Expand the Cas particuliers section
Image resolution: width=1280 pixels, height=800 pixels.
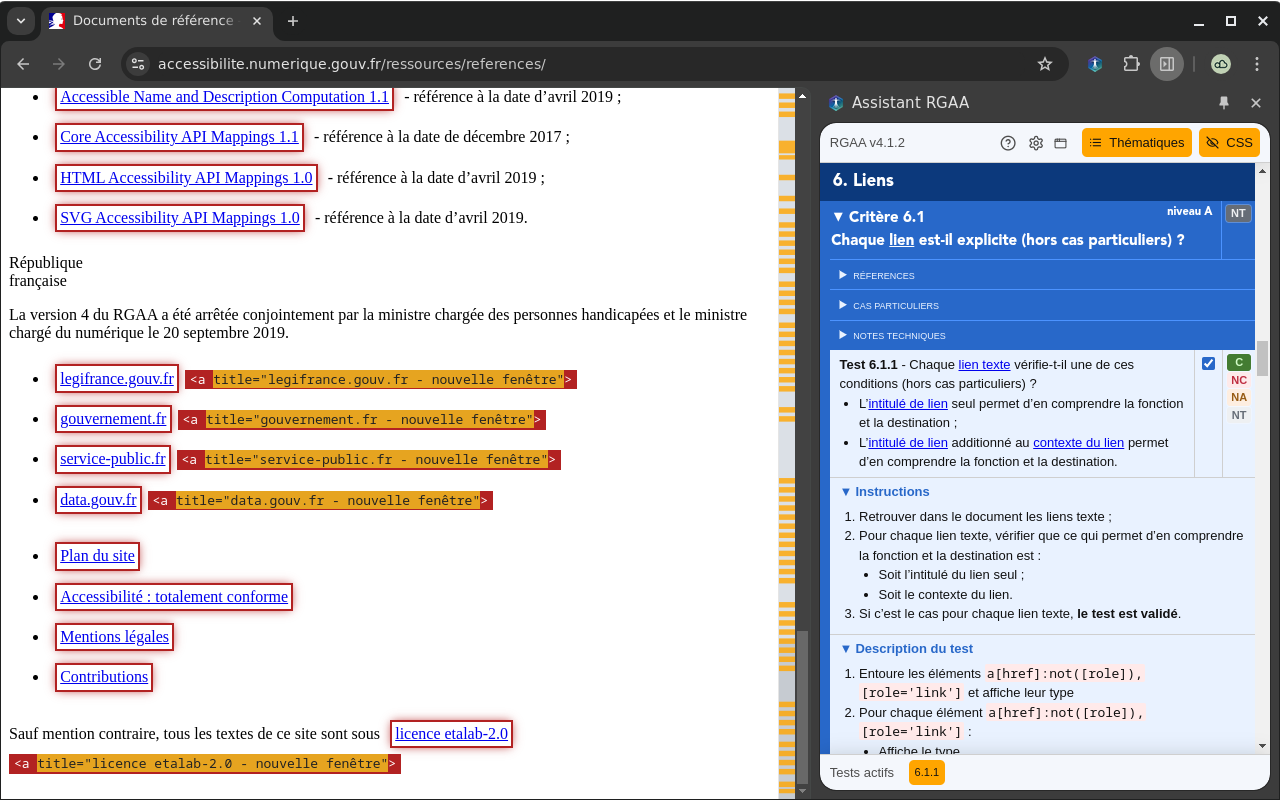(x=895, y=306)
